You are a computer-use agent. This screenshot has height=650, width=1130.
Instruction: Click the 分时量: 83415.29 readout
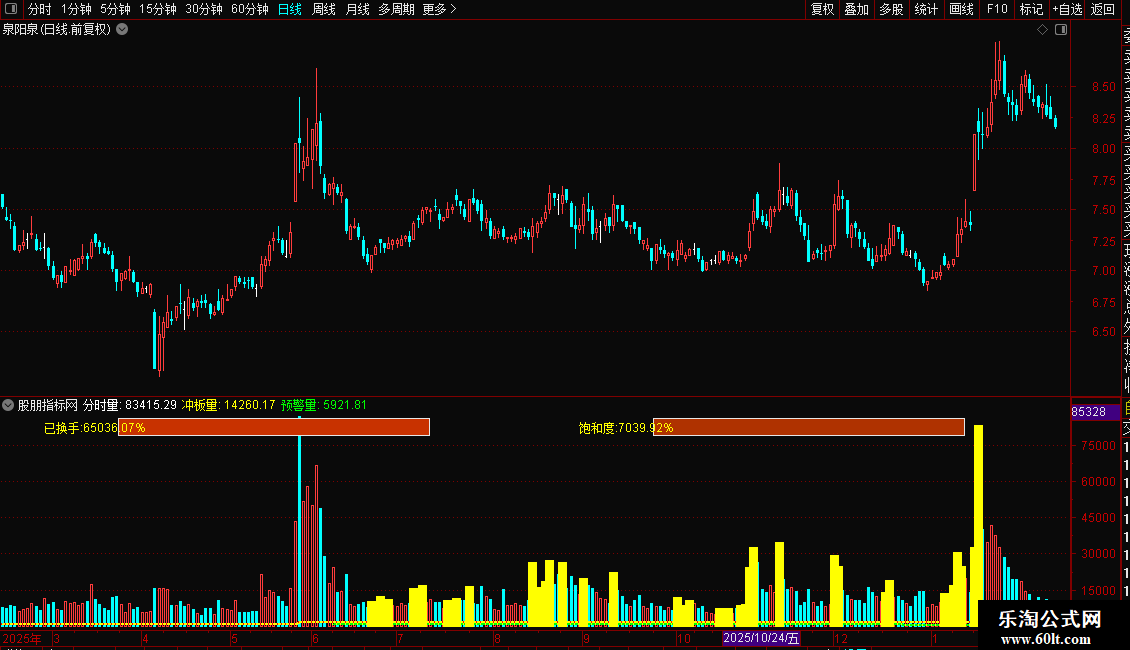[130, 405]
